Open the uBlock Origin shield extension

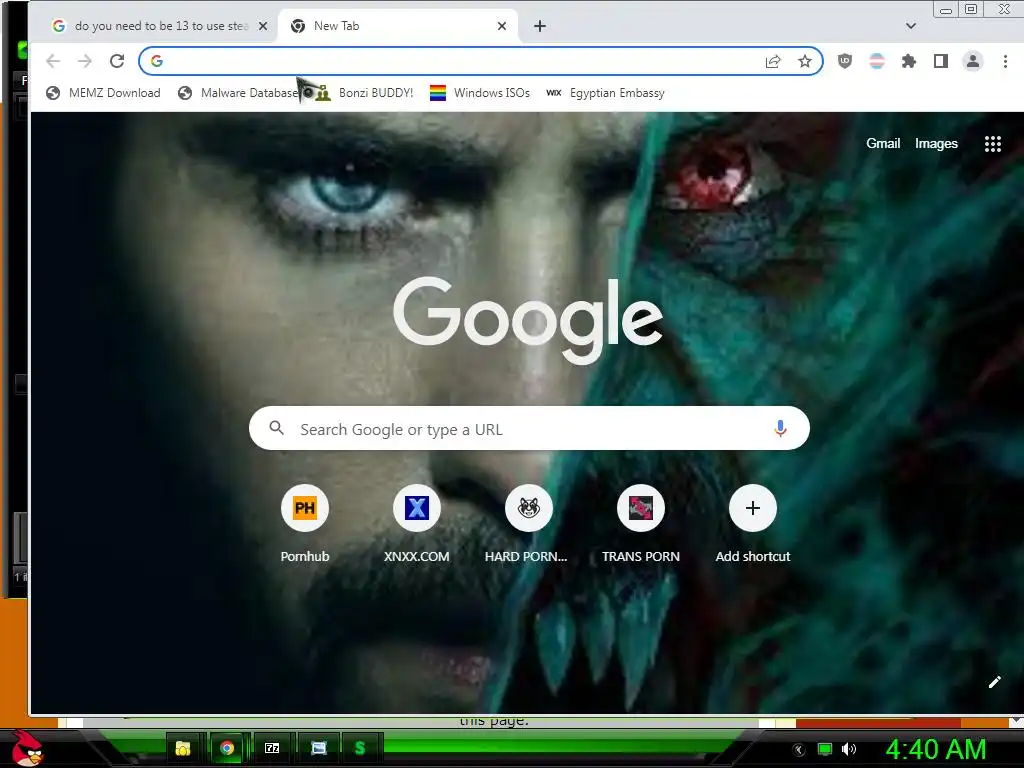pos(845,61)
